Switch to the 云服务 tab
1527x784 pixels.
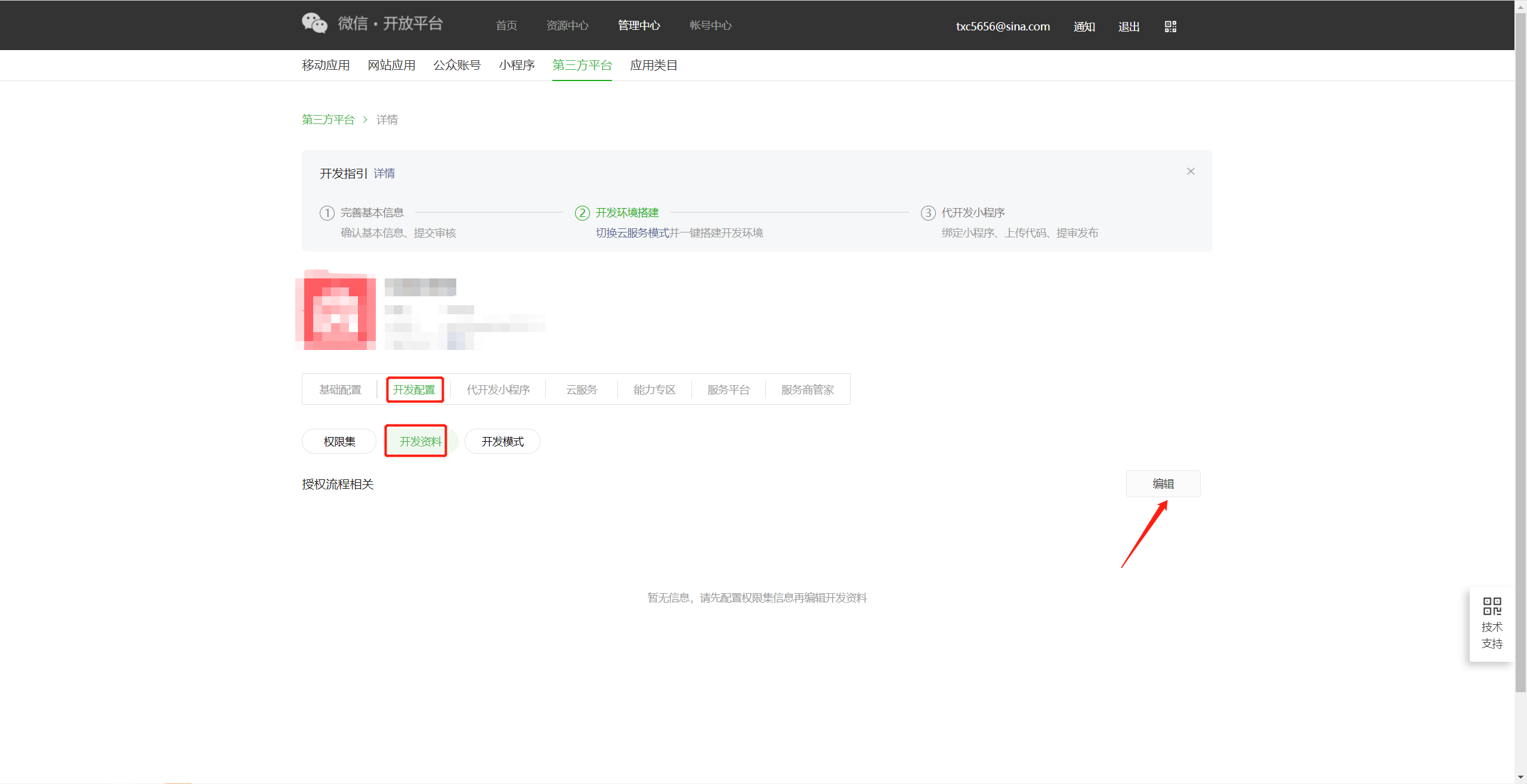(581, 390)
